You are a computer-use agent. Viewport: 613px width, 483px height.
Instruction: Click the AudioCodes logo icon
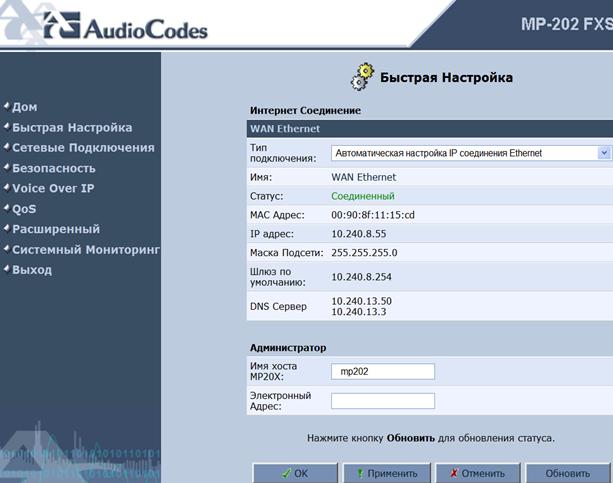tap(62, 25)
